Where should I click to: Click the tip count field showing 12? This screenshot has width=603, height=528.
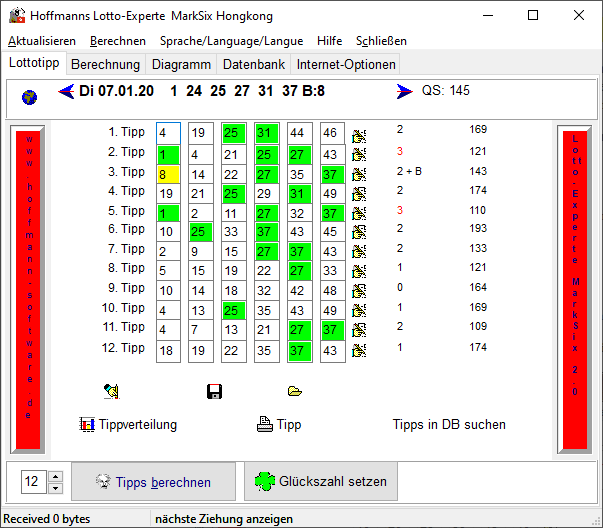pyautogui.click(x=34, y=481)
